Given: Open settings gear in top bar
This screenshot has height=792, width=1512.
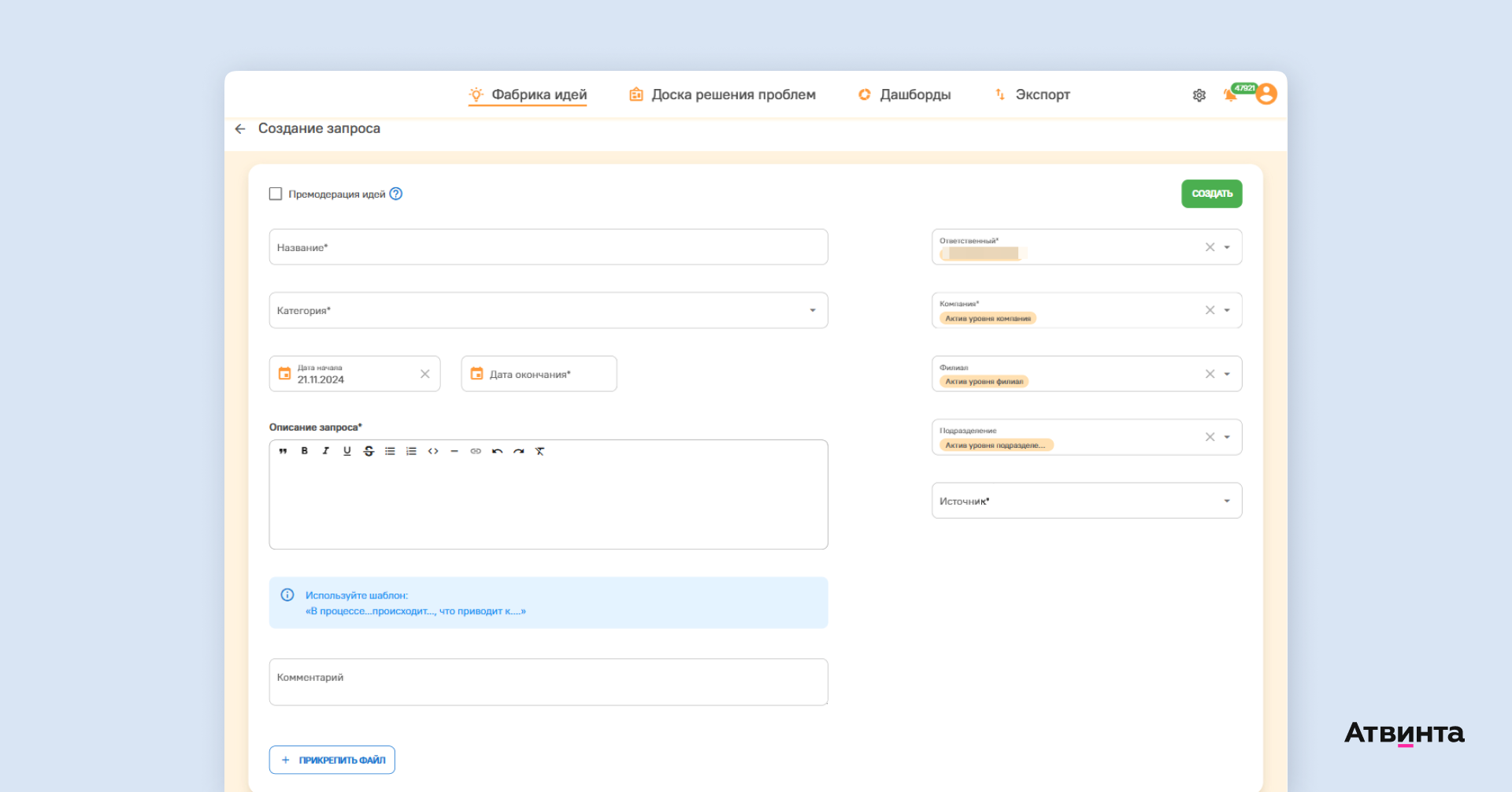Looking at the screenshot, I should 1199,95.
